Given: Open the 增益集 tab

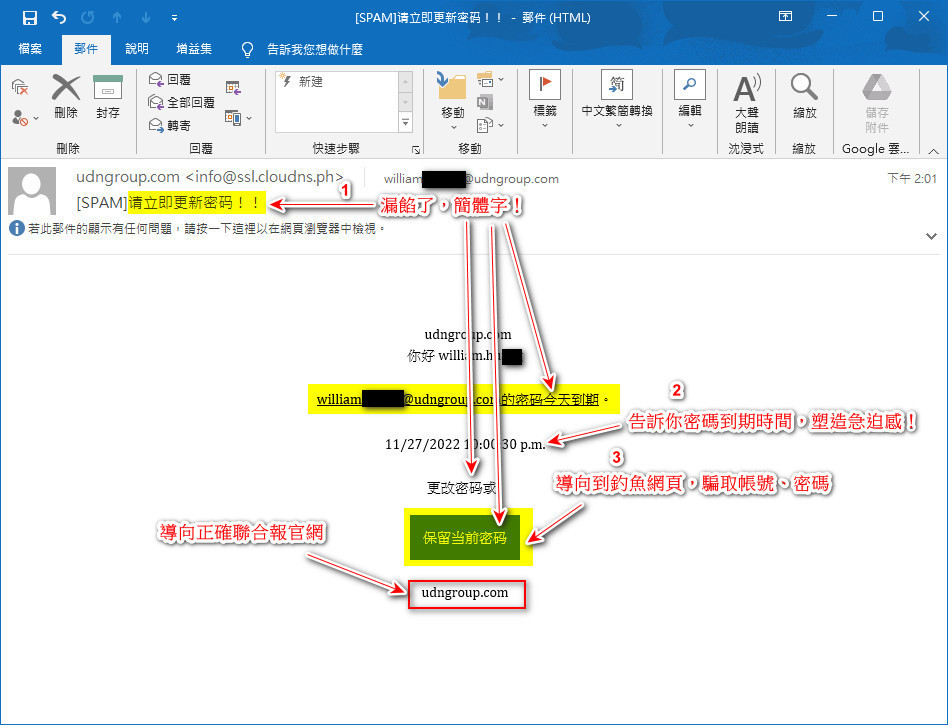Looking at the screenshot, I should click(x=193, y=49).
